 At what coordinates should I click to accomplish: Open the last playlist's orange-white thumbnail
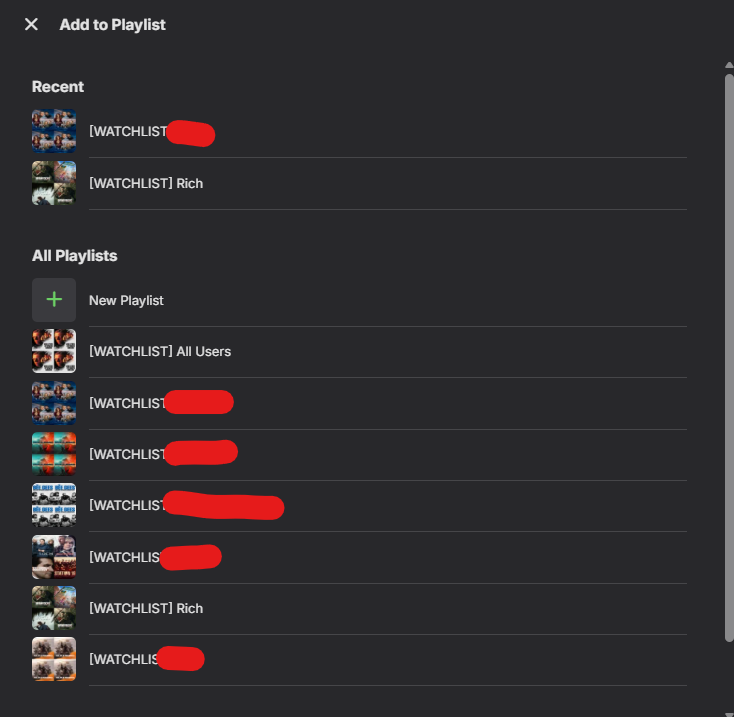pyautogui.click(x=54, y=659)
